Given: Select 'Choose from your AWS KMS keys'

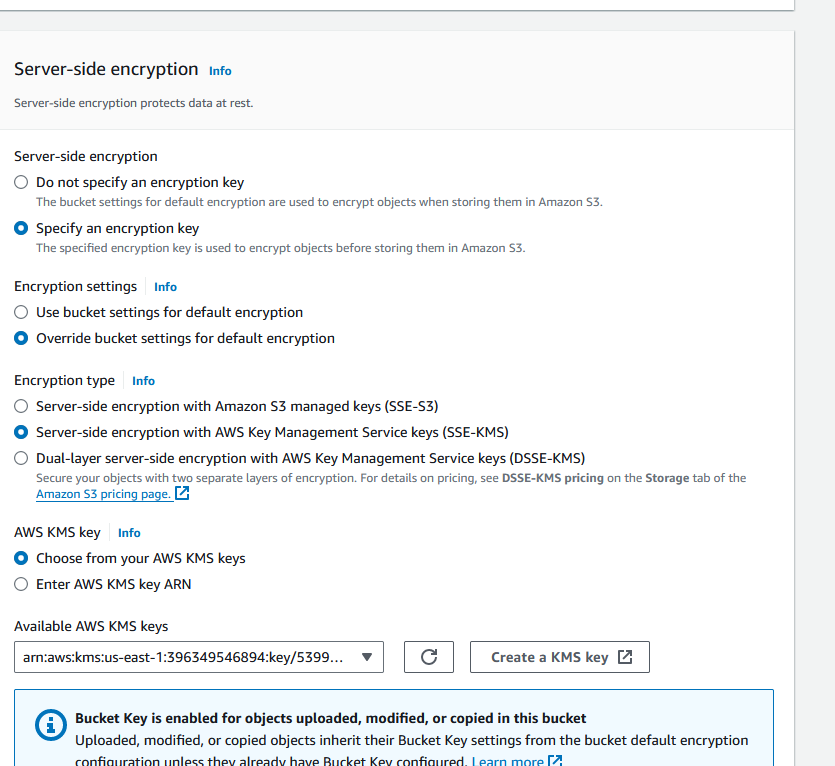Looking at the screenshot, I should point(21,559).
